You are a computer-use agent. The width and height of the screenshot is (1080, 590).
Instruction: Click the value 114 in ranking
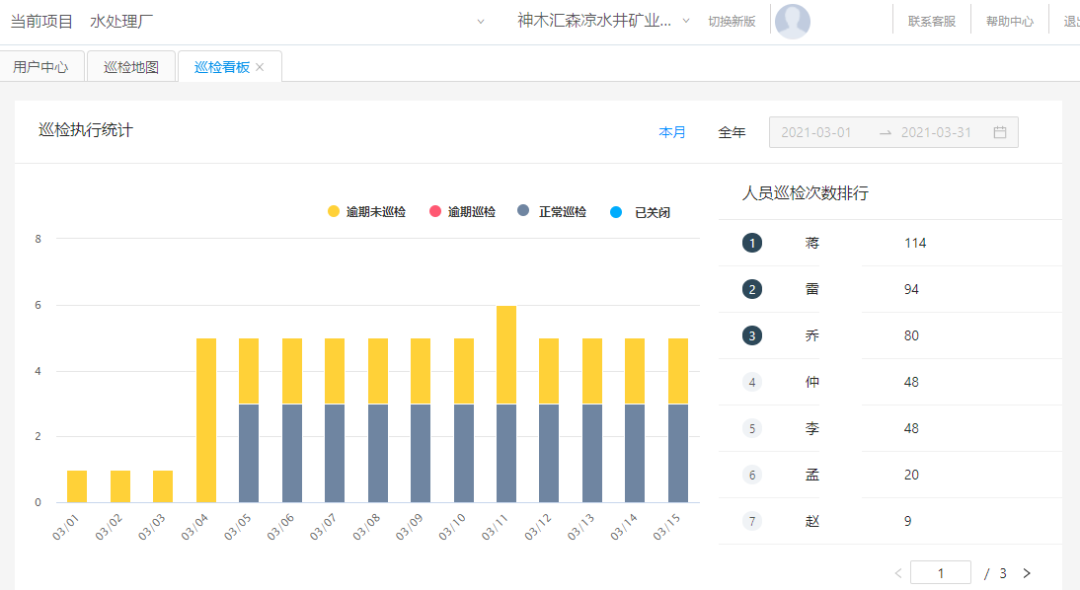[915, 243]
